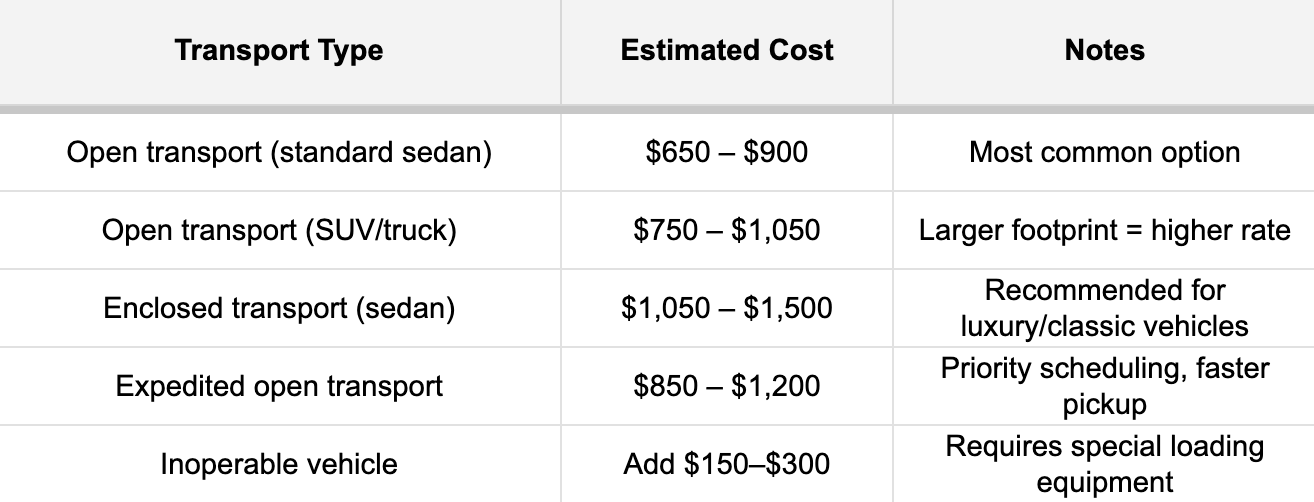
Task: Select the Most common option note
Action: (x=1104, y=153)
